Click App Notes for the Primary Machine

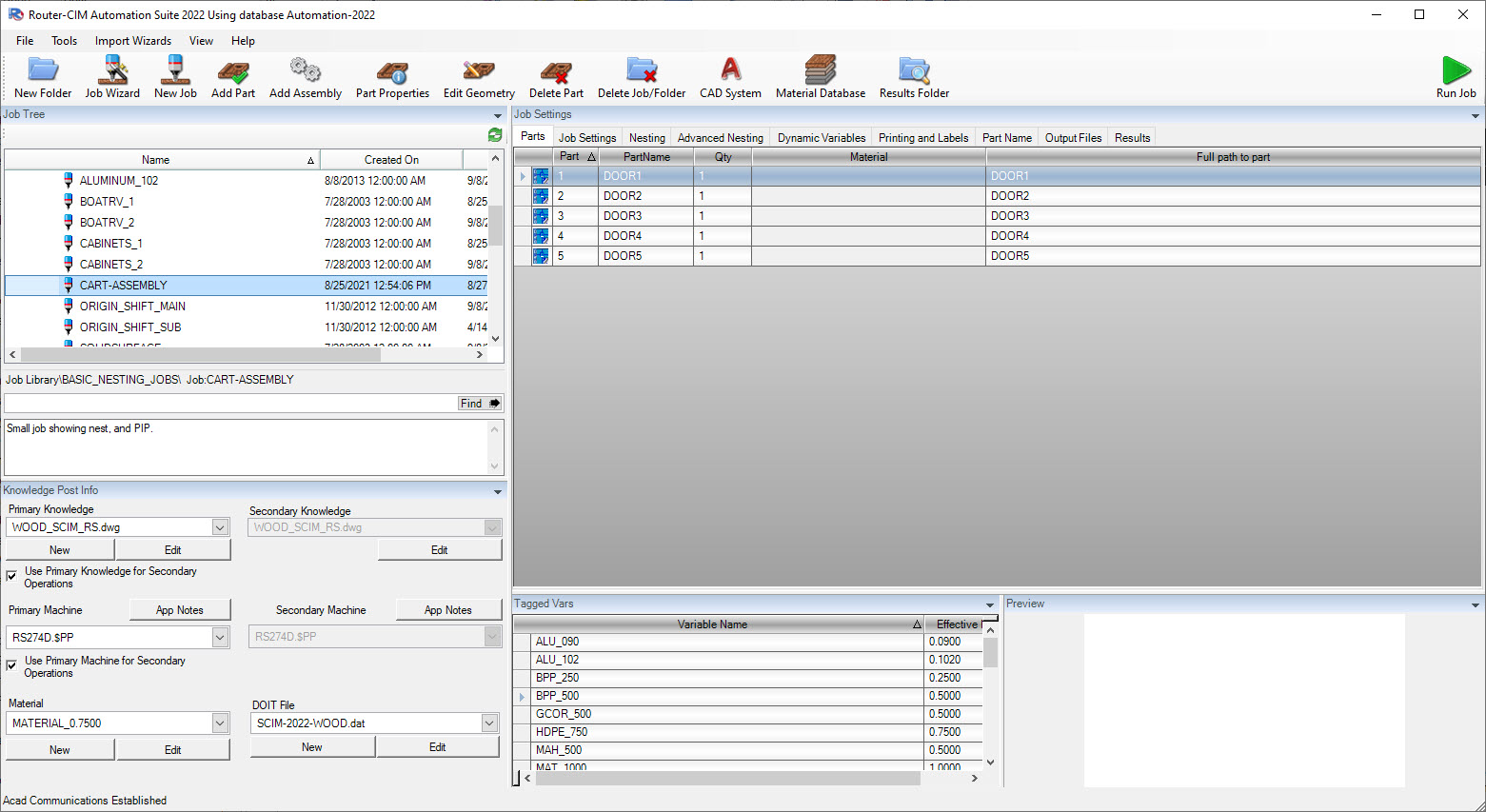point(180,609)
